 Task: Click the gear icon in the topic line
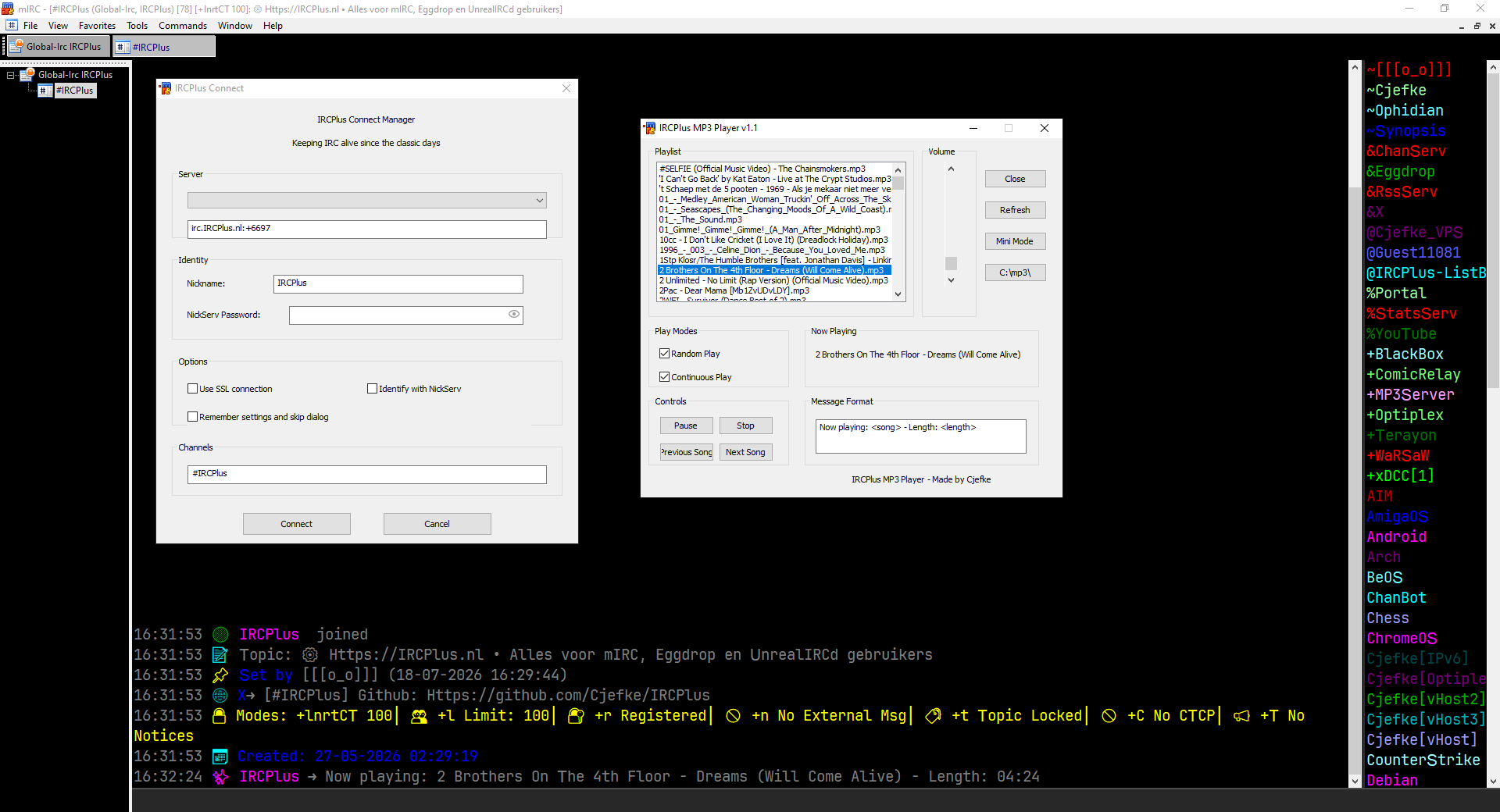pos(310,655)
